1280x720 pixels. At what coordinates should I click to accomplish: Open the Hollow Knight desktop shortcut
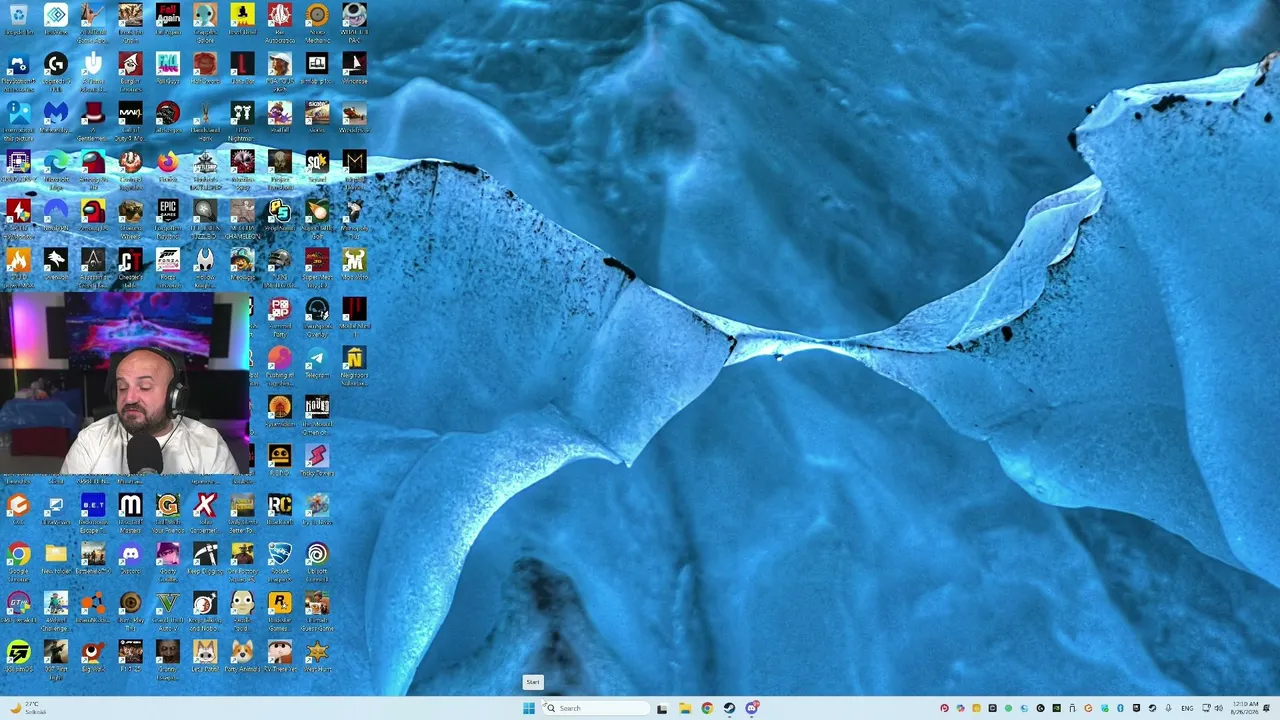coord(205,267)
